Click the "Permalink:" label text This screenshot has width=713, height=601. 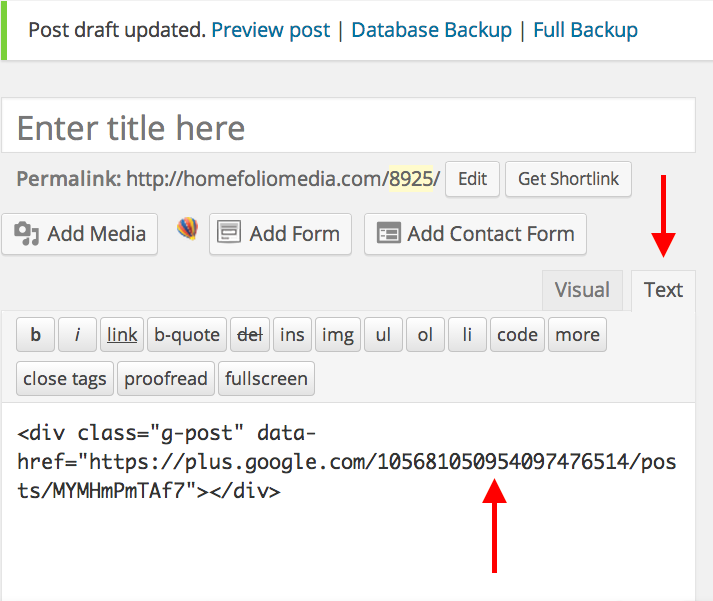[x=69, y=179]
